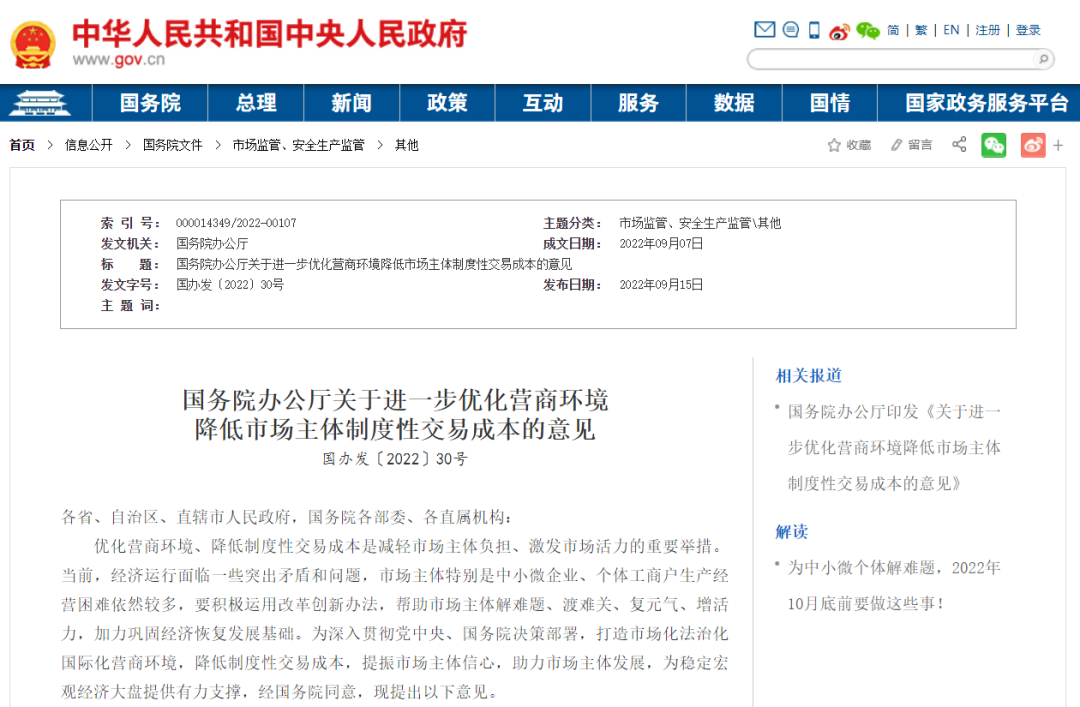Click the envelope mail icon in header
This screenshot has width=1080, height=707.
click(x=765, y=30)
